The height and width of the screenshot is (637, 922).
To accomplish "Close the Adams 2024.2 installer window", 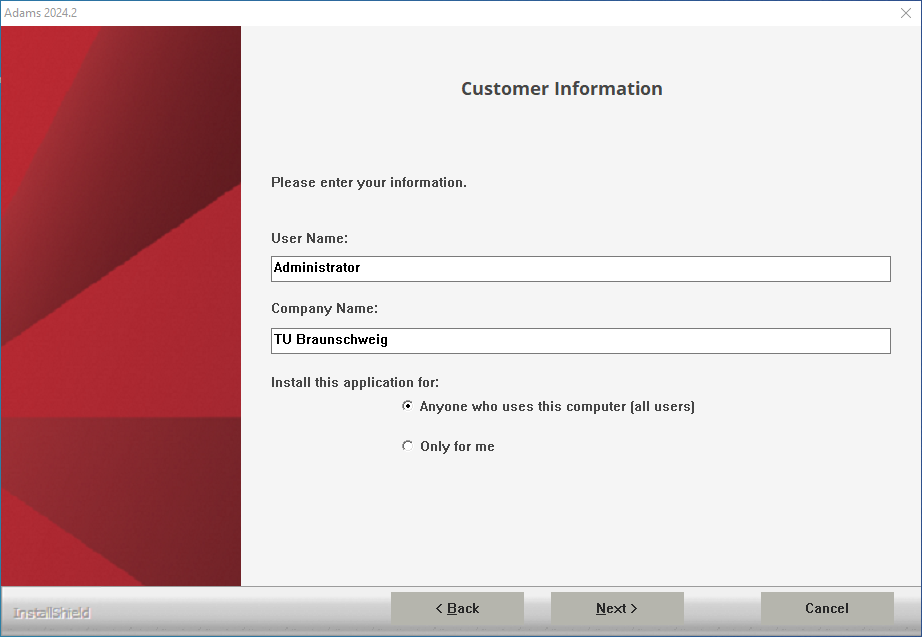I will click(x=906, y=13).
